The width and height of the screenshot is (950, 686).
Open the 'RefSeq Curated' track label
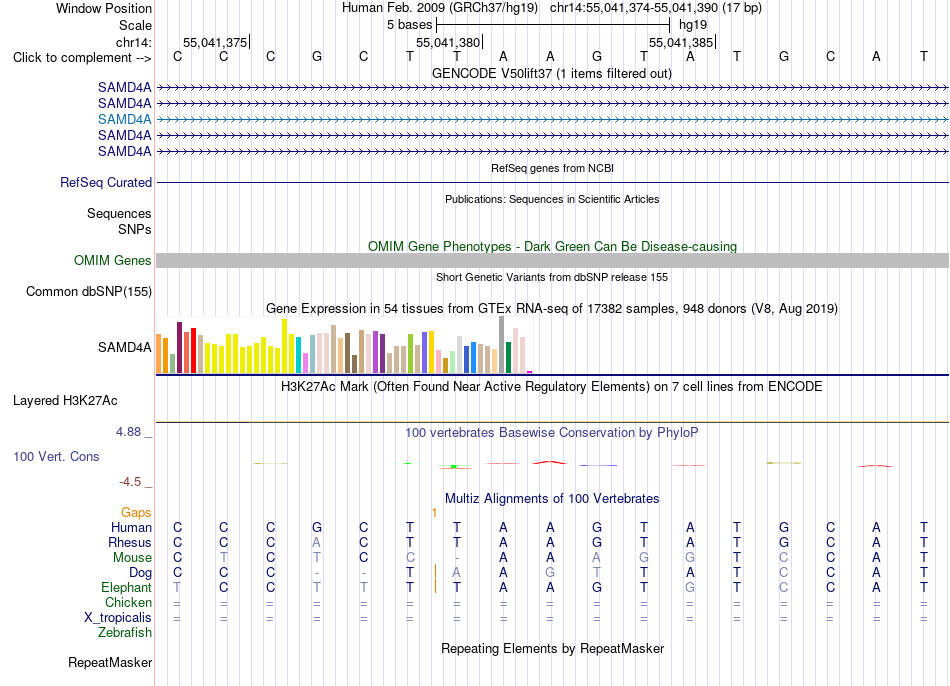tap(105, 182)
